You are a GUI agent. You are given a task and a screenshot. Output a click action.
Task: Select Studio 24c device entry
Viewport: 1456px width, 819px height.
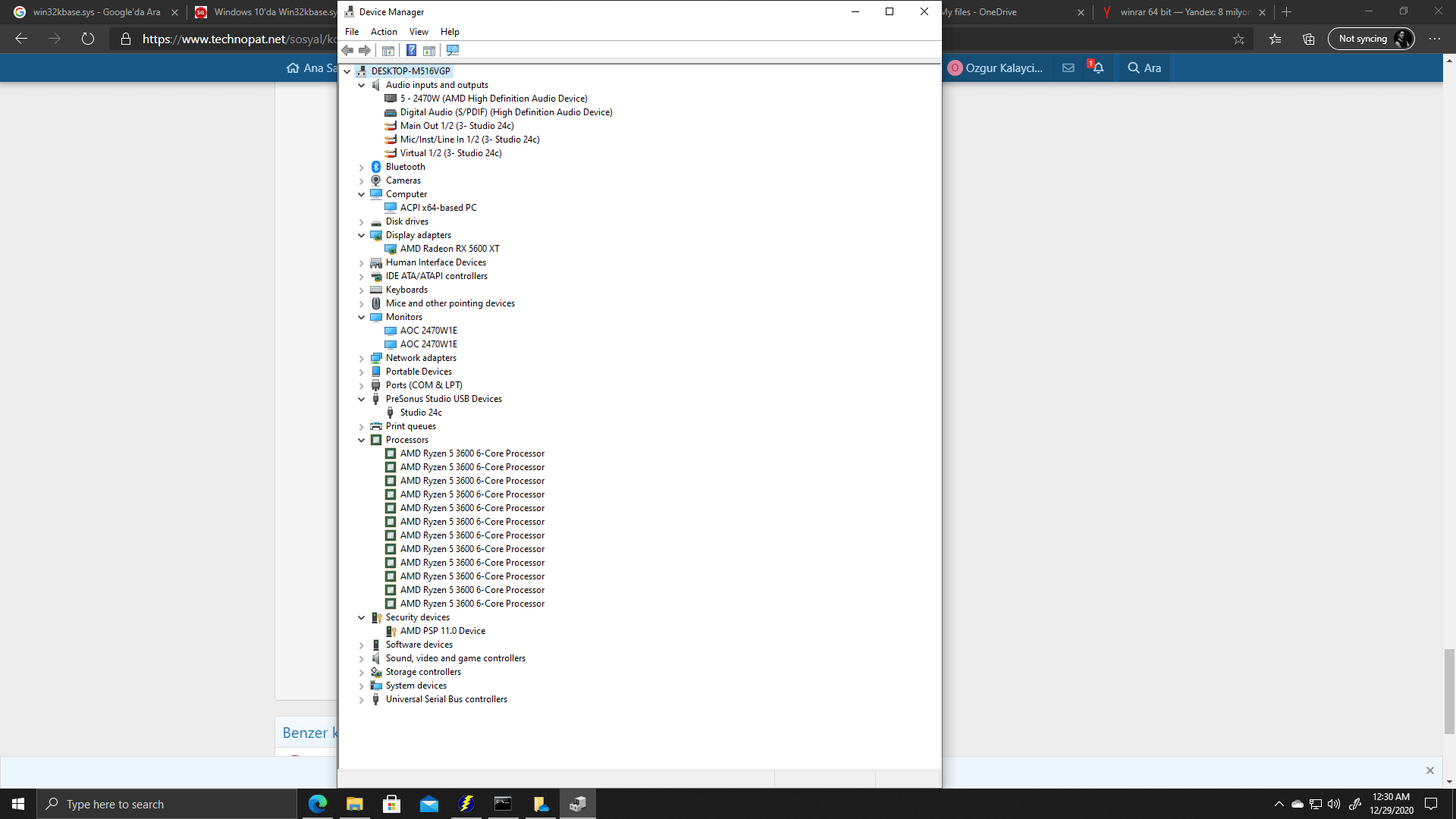(x=421, y=413)
